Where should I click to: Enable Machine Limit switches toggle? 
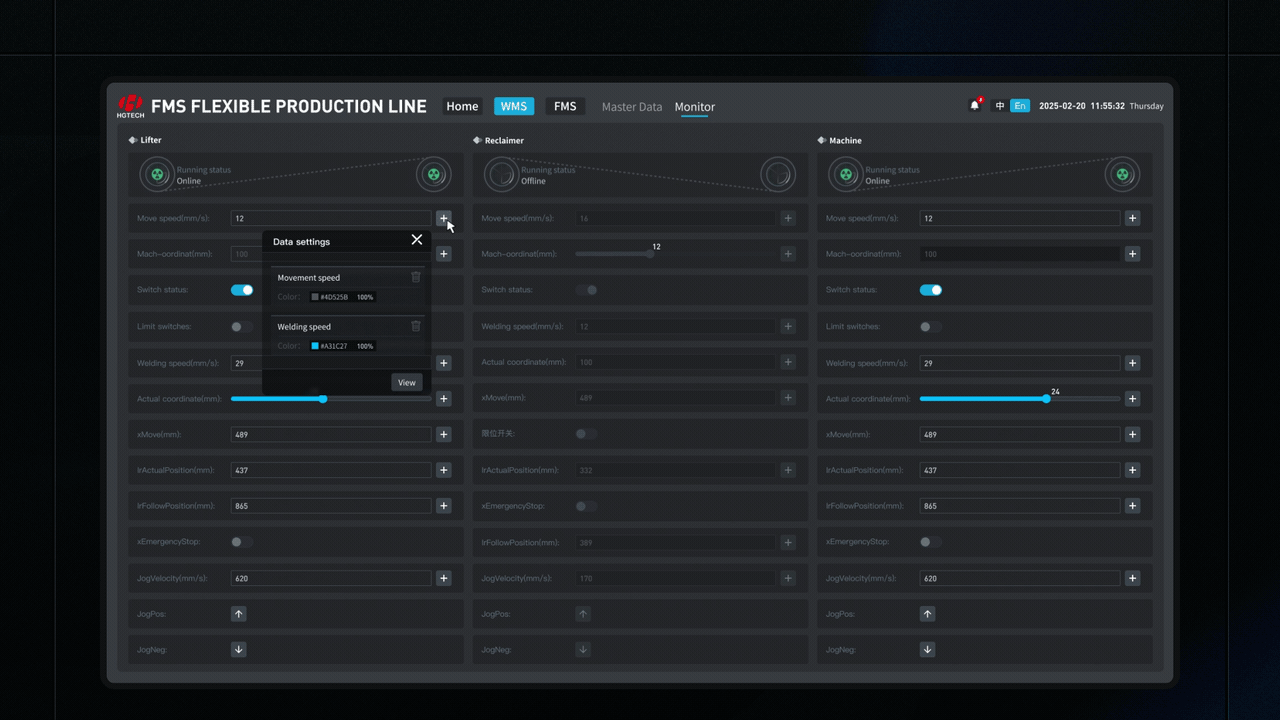(x=931, y=327)
